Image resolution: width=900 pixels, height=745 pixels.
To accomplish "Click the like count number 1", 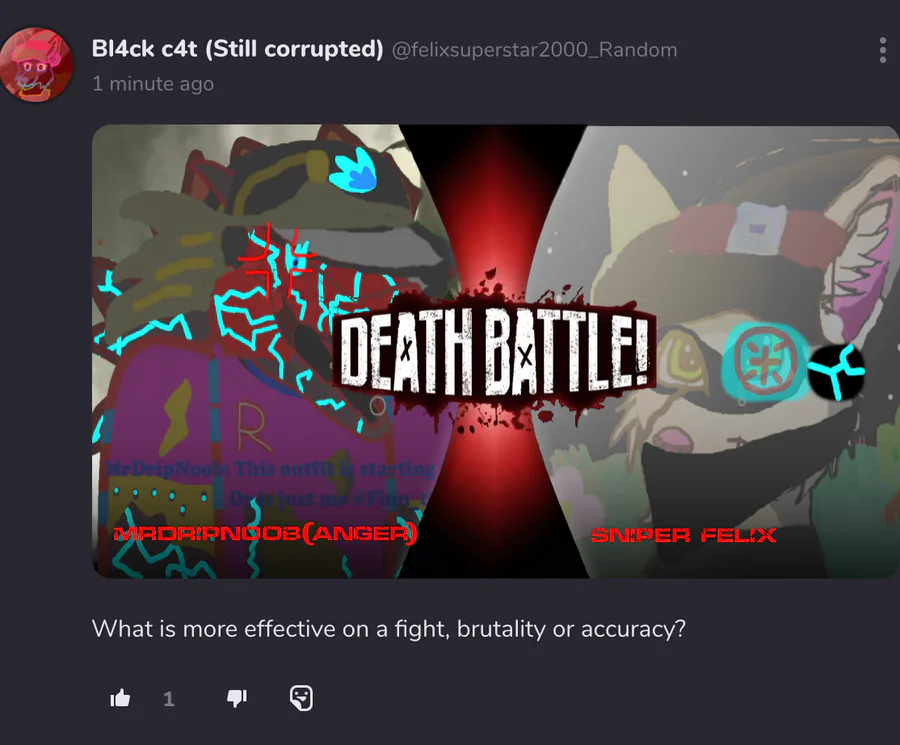I will pyautogui.click(x=169, y=699).
